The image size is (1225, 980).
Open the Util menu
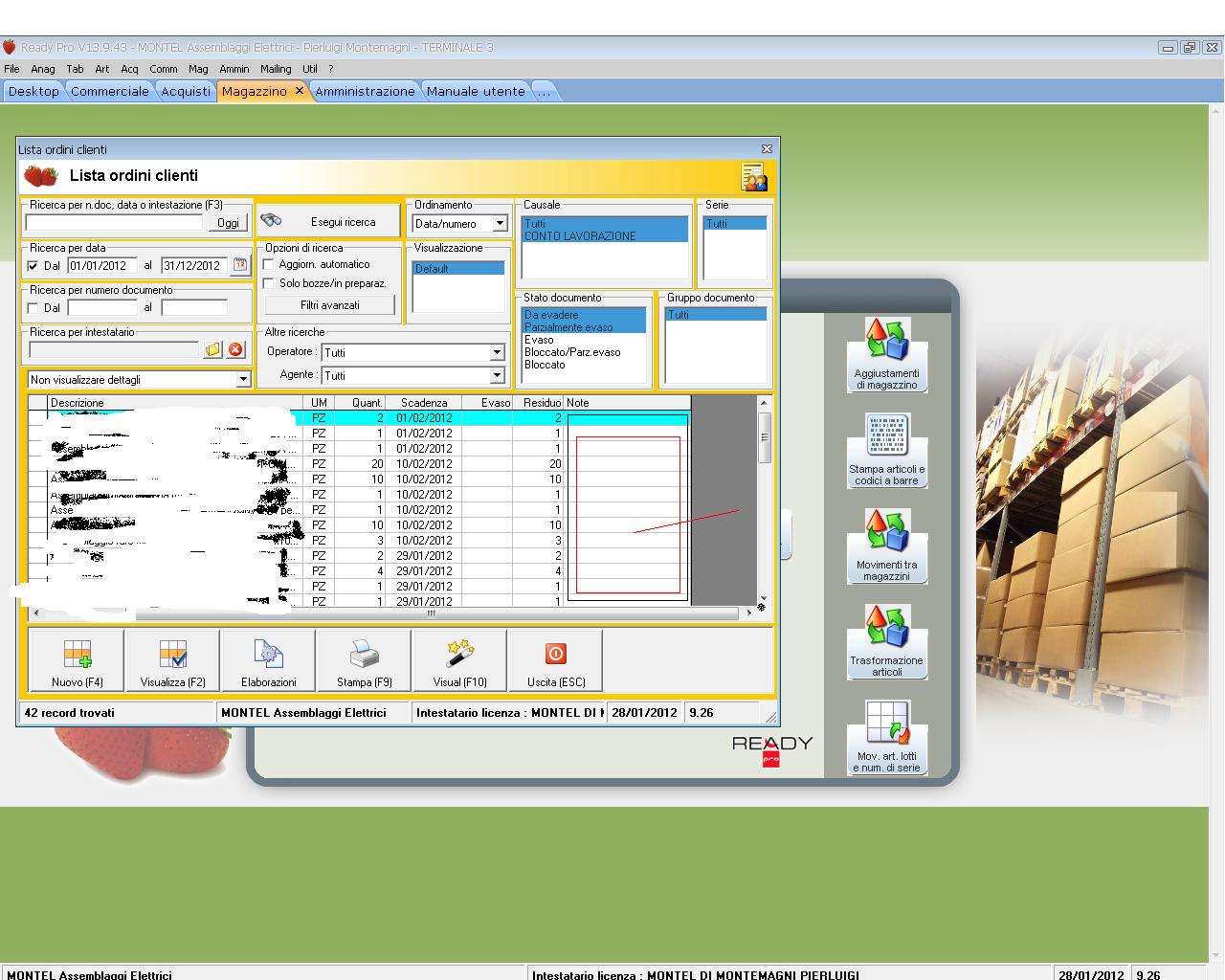click(x=310, y=69)
